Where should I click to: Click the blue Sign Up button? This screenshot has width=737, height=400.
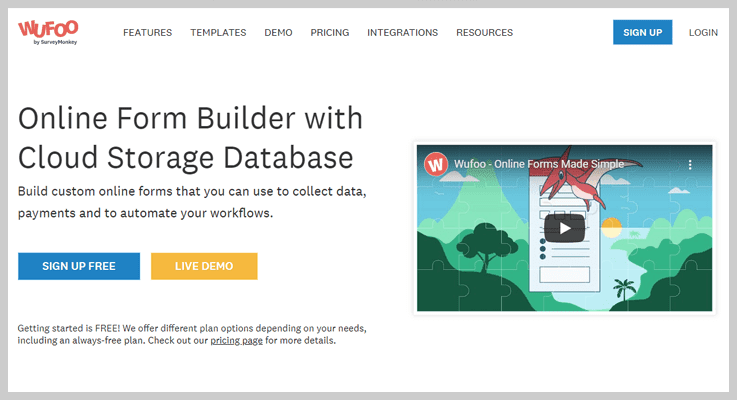(643, 32)
